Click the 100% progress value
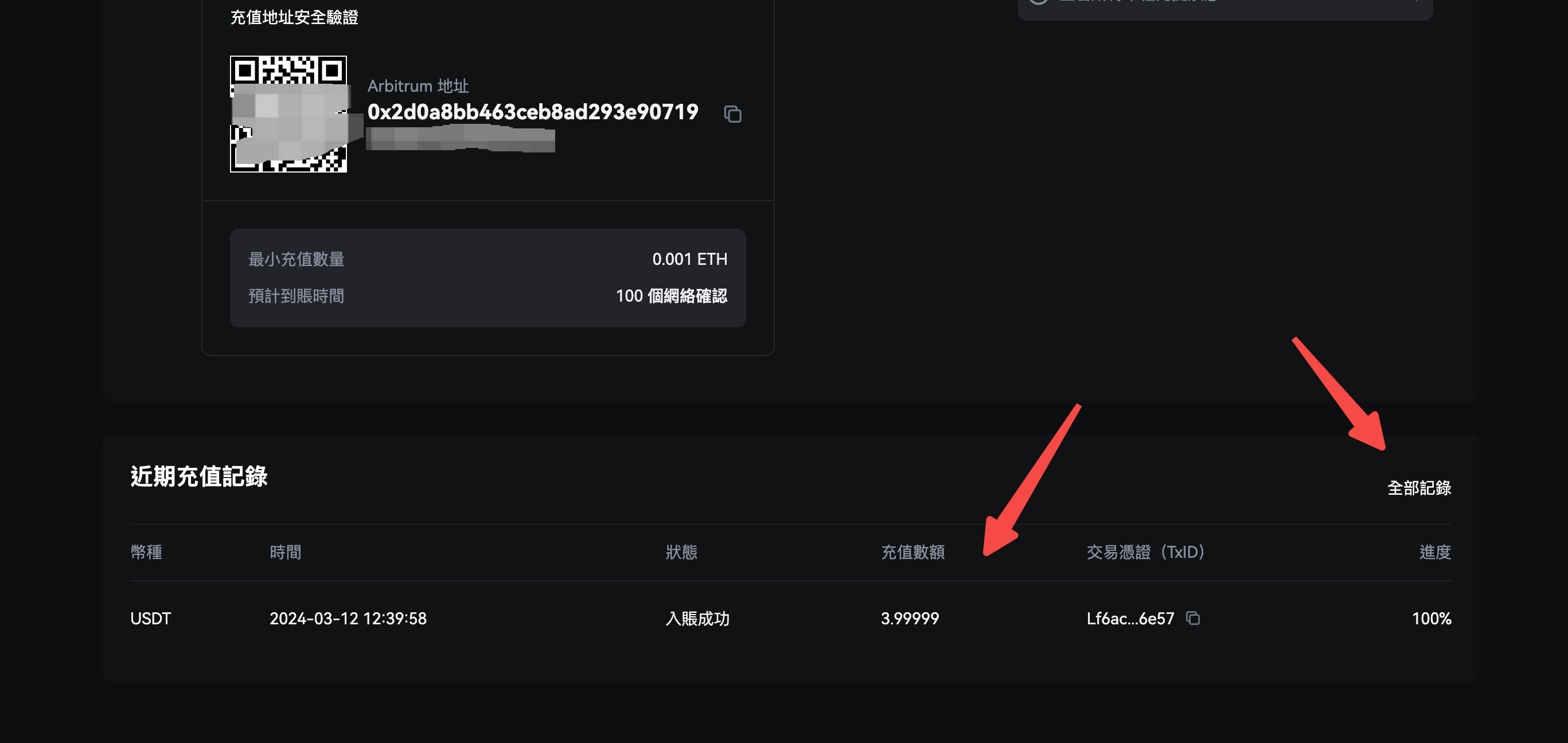The image size is (1568, 743). pos(1431,619)
